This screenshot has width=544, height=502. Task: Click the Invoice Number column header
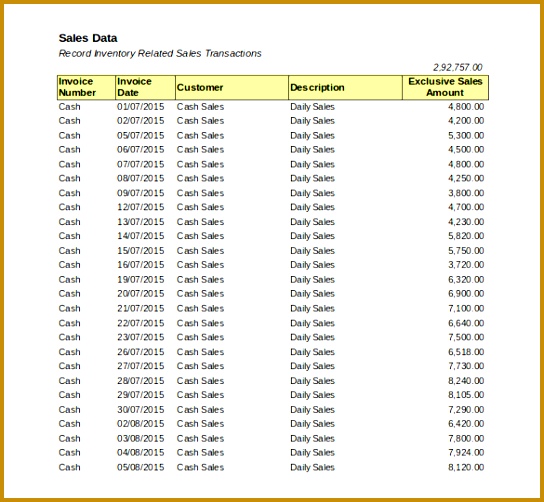(86, 87)
